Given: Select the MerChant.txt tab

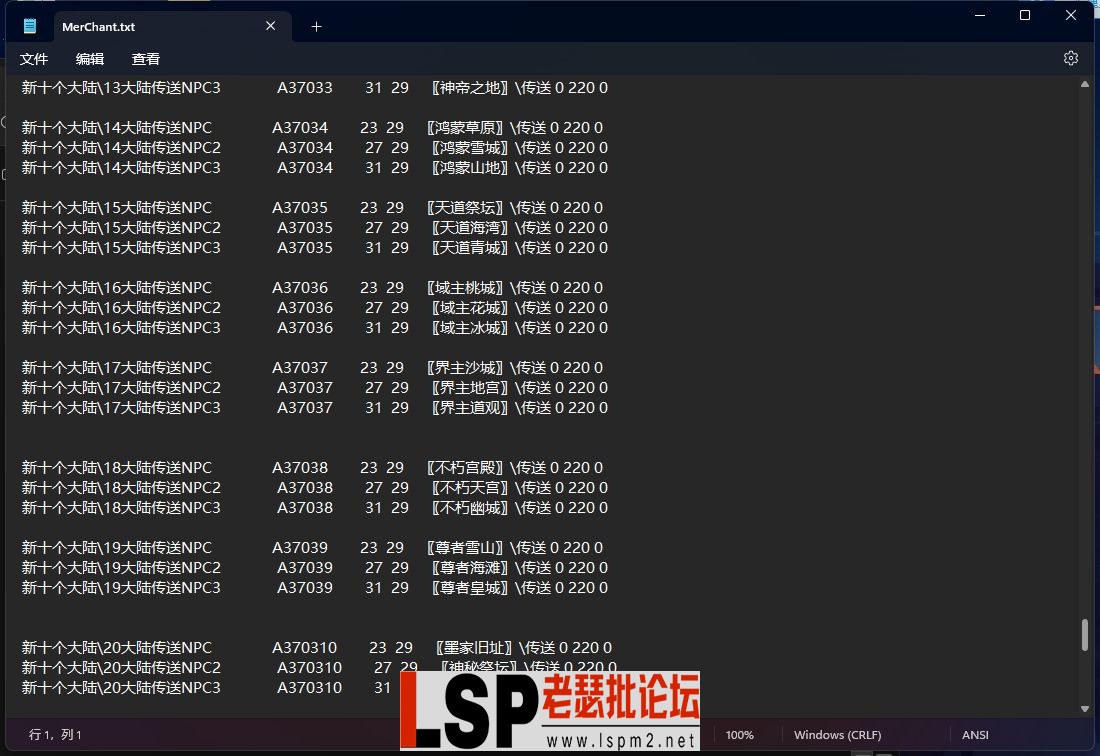Looking at the screenshot, I should click(173, 27).
